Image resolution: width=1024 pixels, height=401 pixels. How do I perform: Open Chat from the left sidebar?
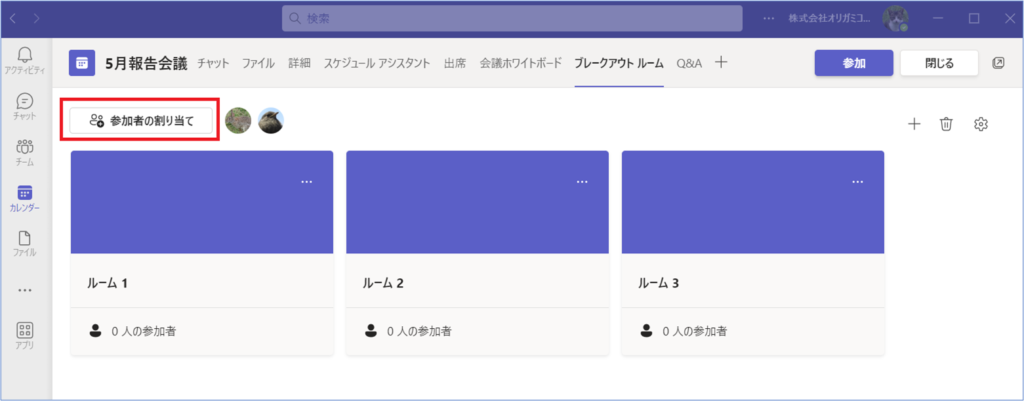(x=25, y=106)
